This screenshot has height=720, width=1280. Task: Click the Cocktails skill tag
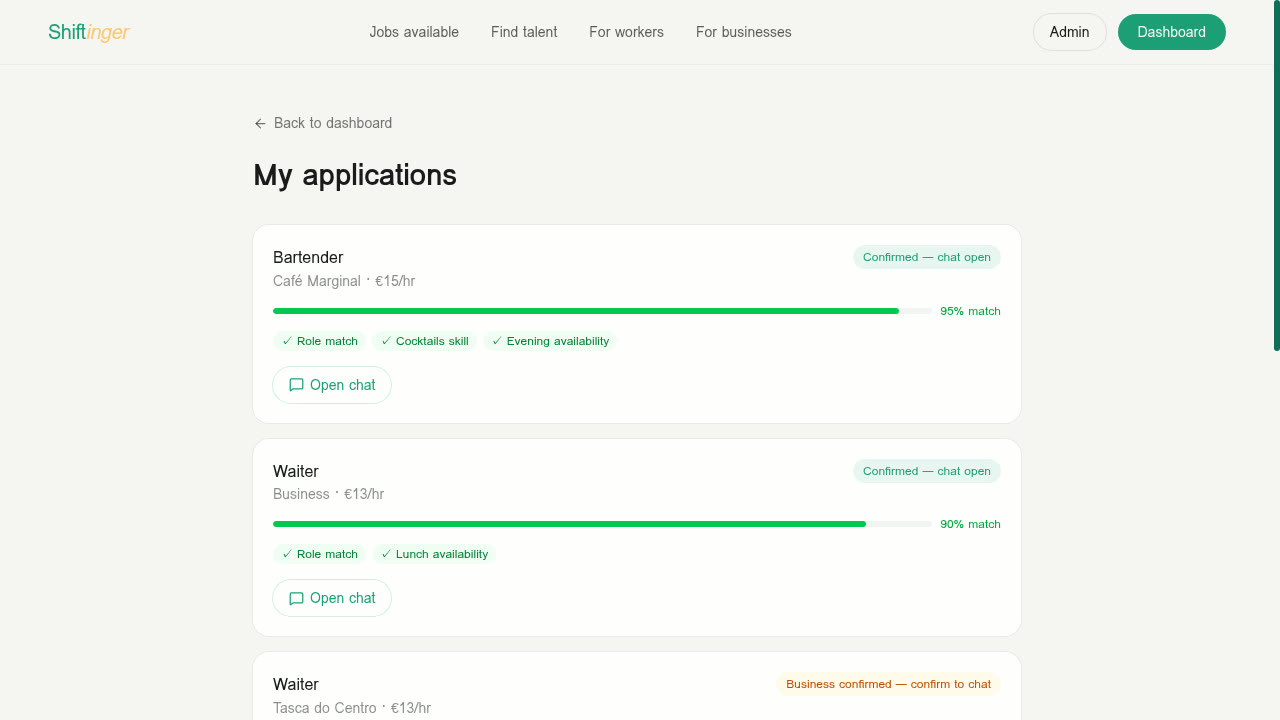click(x=425, y=341)
